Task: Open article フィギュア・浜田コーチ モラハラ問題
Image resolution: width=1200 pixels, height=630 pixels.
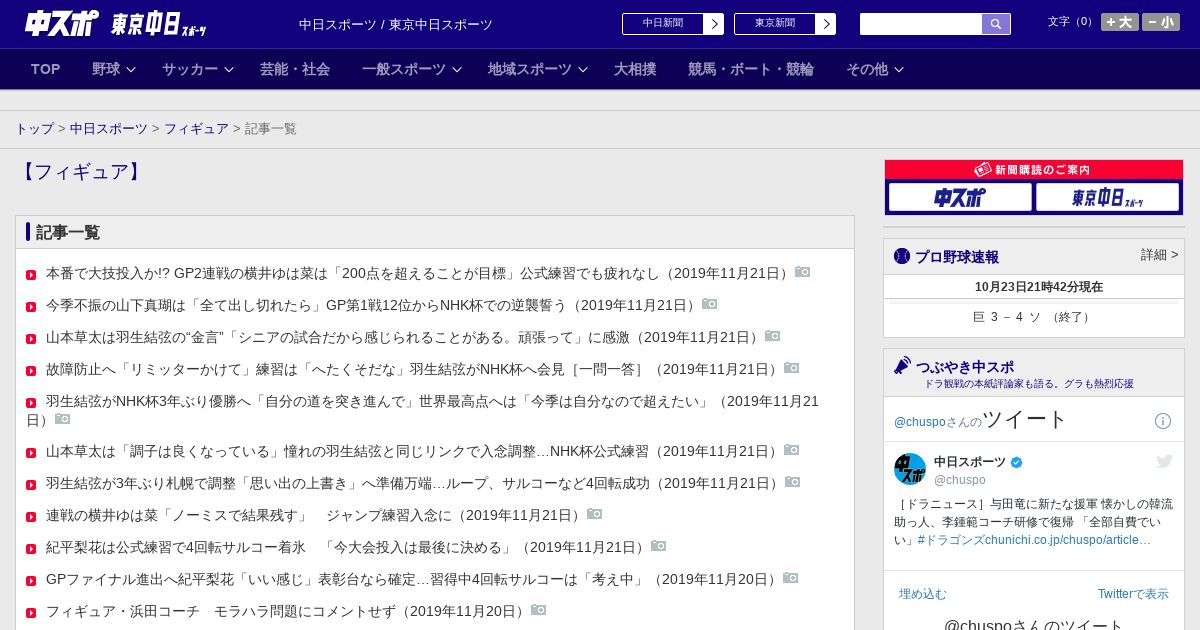Action: tap(286, 611)
